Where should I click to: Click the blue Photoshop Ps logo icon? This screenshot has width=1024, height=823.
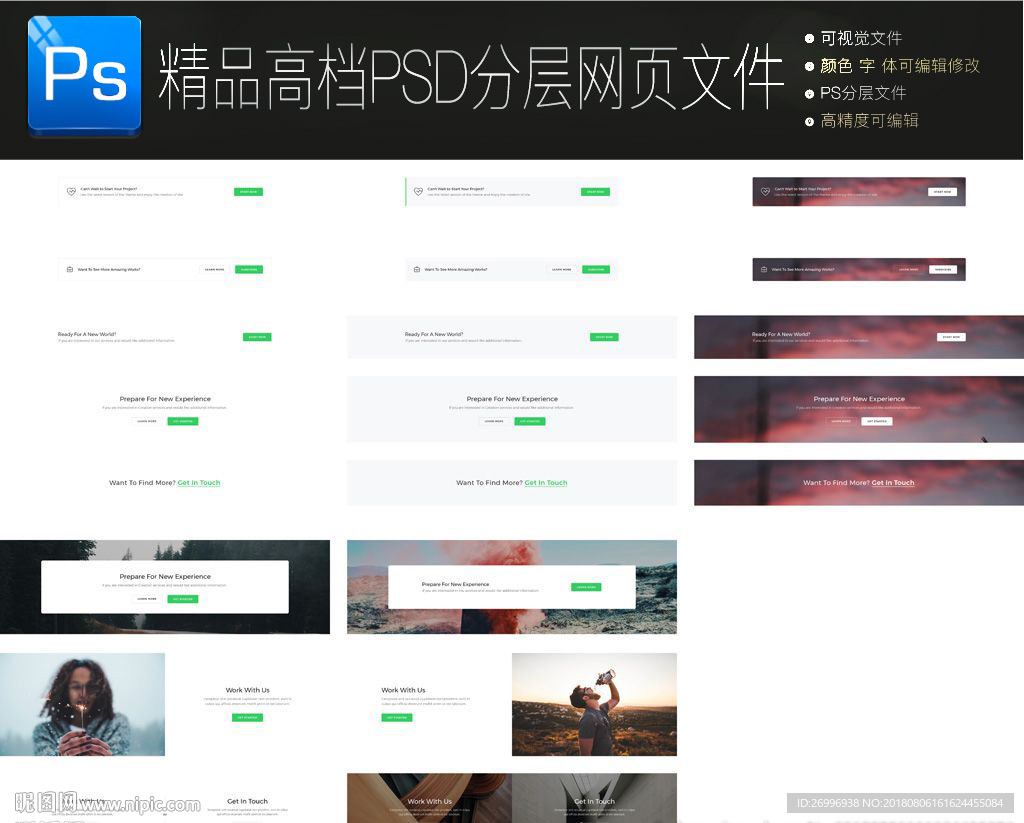(x=84, y=75)
